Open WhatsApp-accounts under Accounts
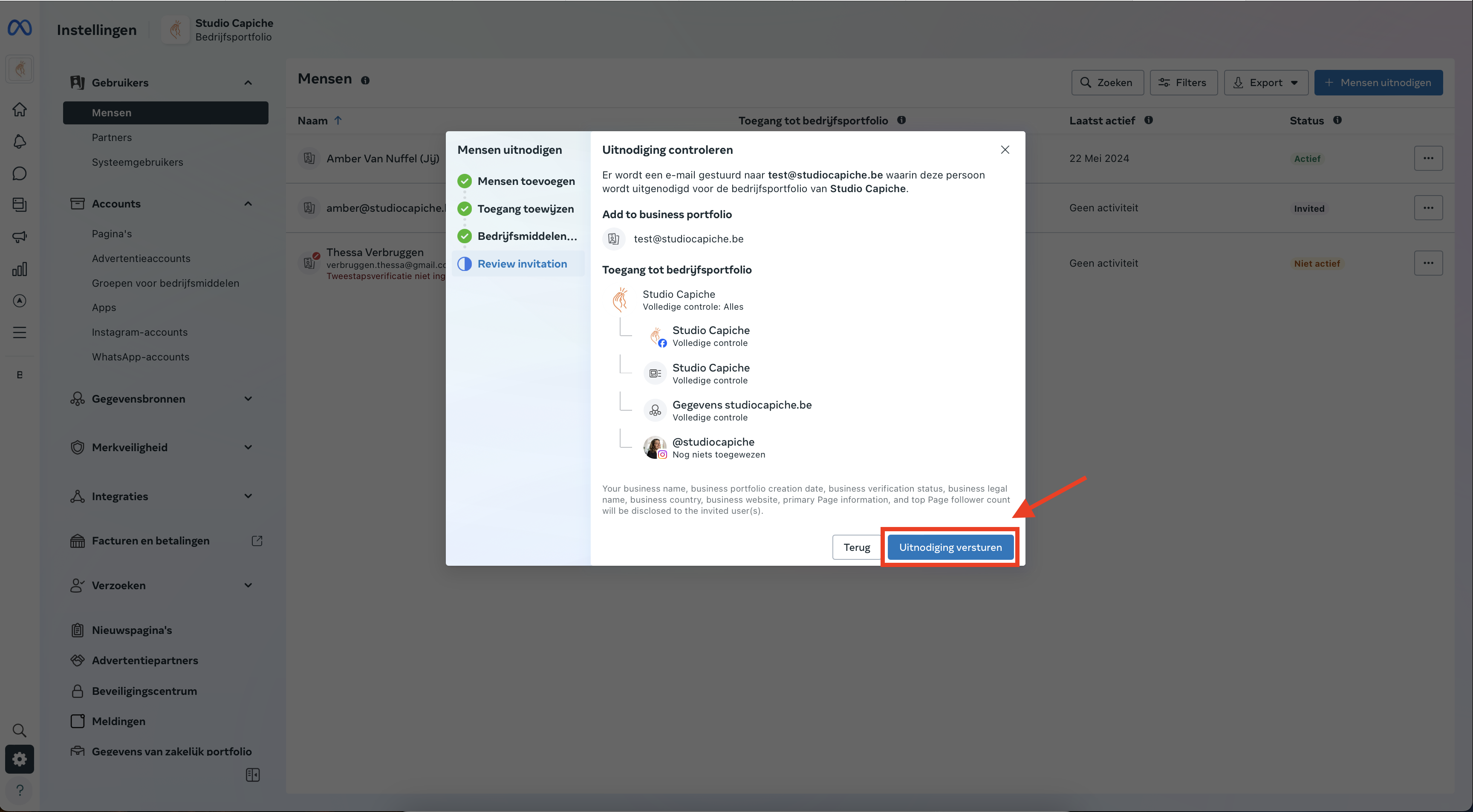This screenshot has height=812, width=1473. tap(141, 357)
